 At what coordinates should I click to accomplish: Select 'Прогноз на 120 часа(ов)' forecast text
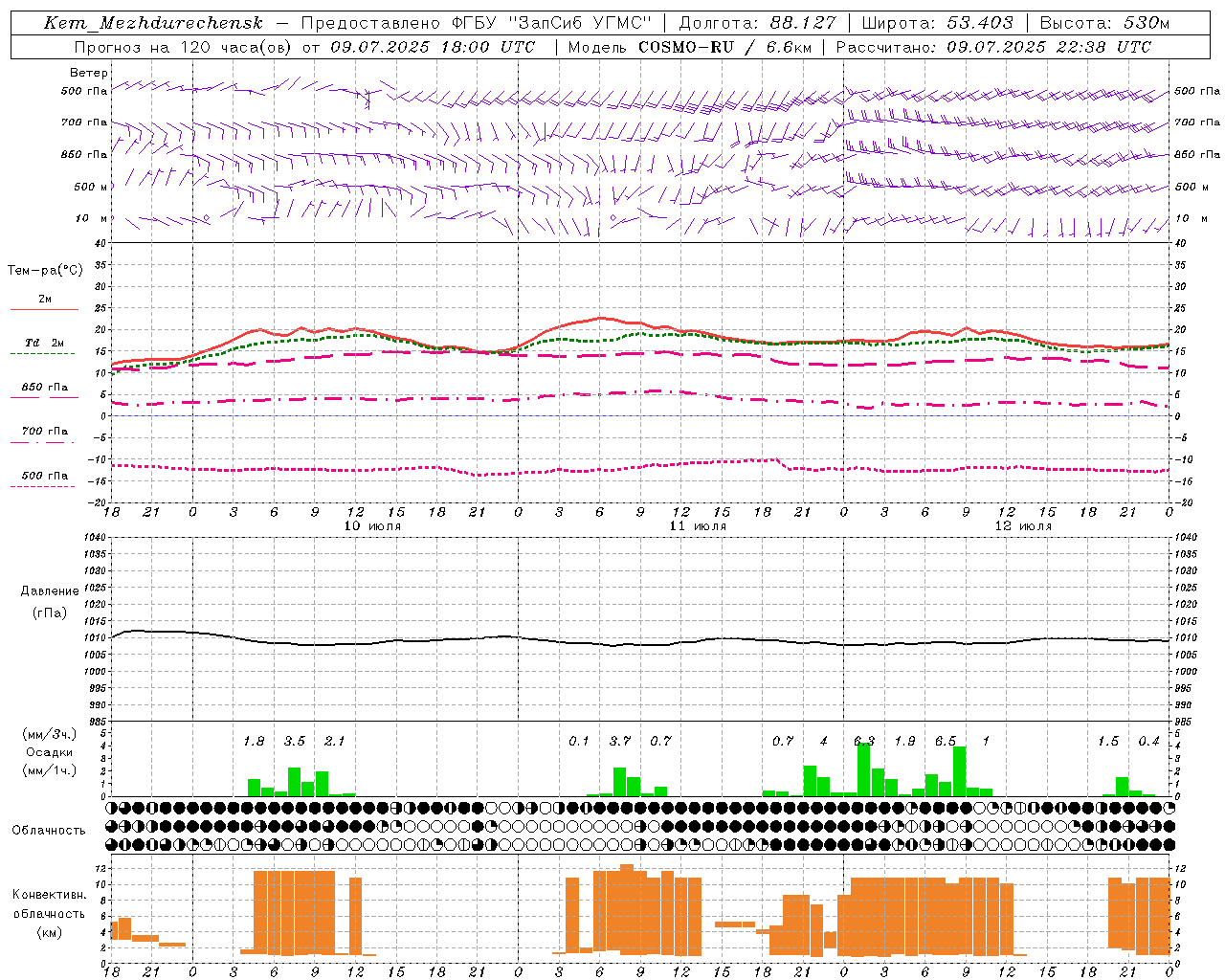[x=184, y=47]
